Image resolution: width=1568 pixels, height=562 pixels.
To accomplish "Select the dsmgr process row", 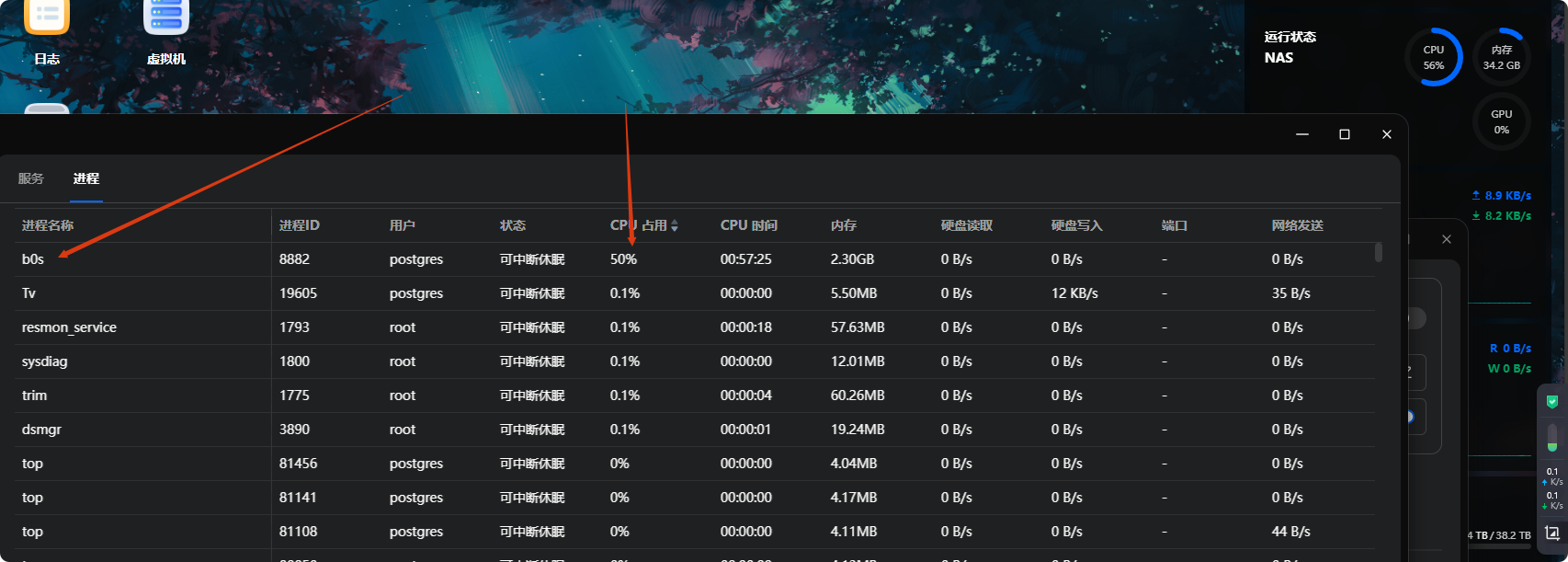I will tap(695, 430).
